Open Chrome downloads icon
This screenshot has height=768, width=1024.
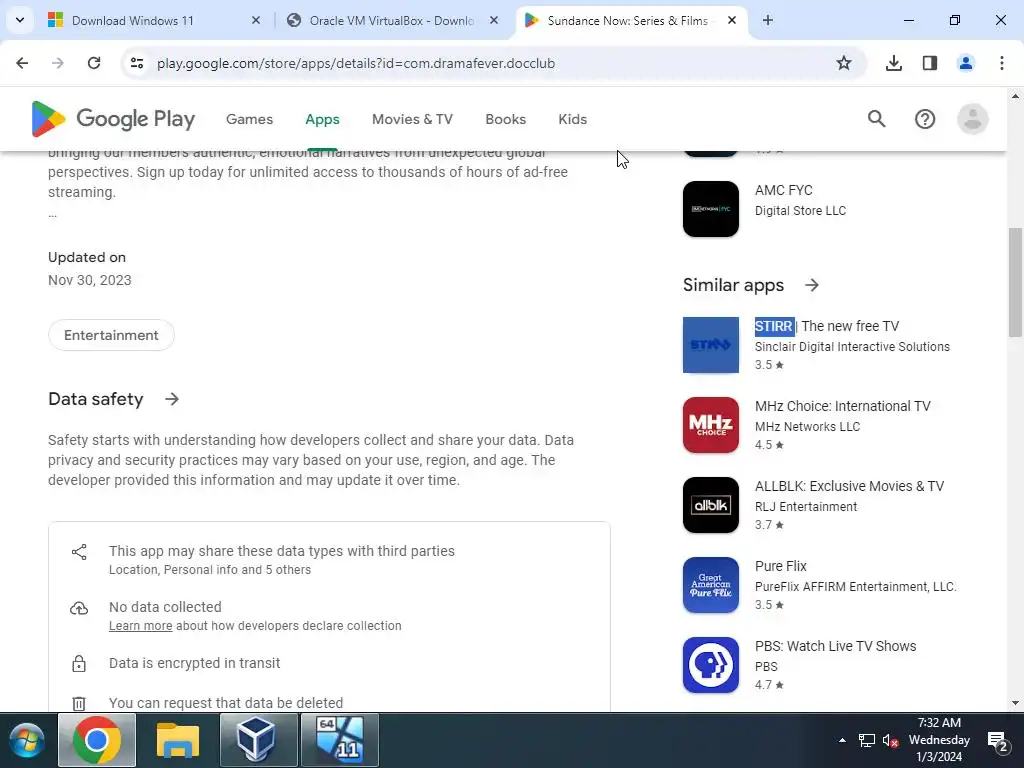893,63
